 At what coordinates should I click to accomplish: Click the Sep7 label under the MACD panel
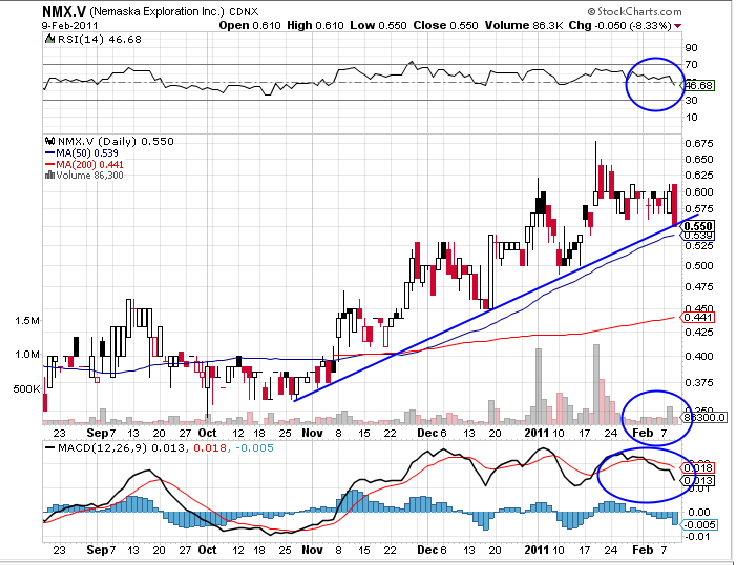pyautogui.click(x=101, y=549)
